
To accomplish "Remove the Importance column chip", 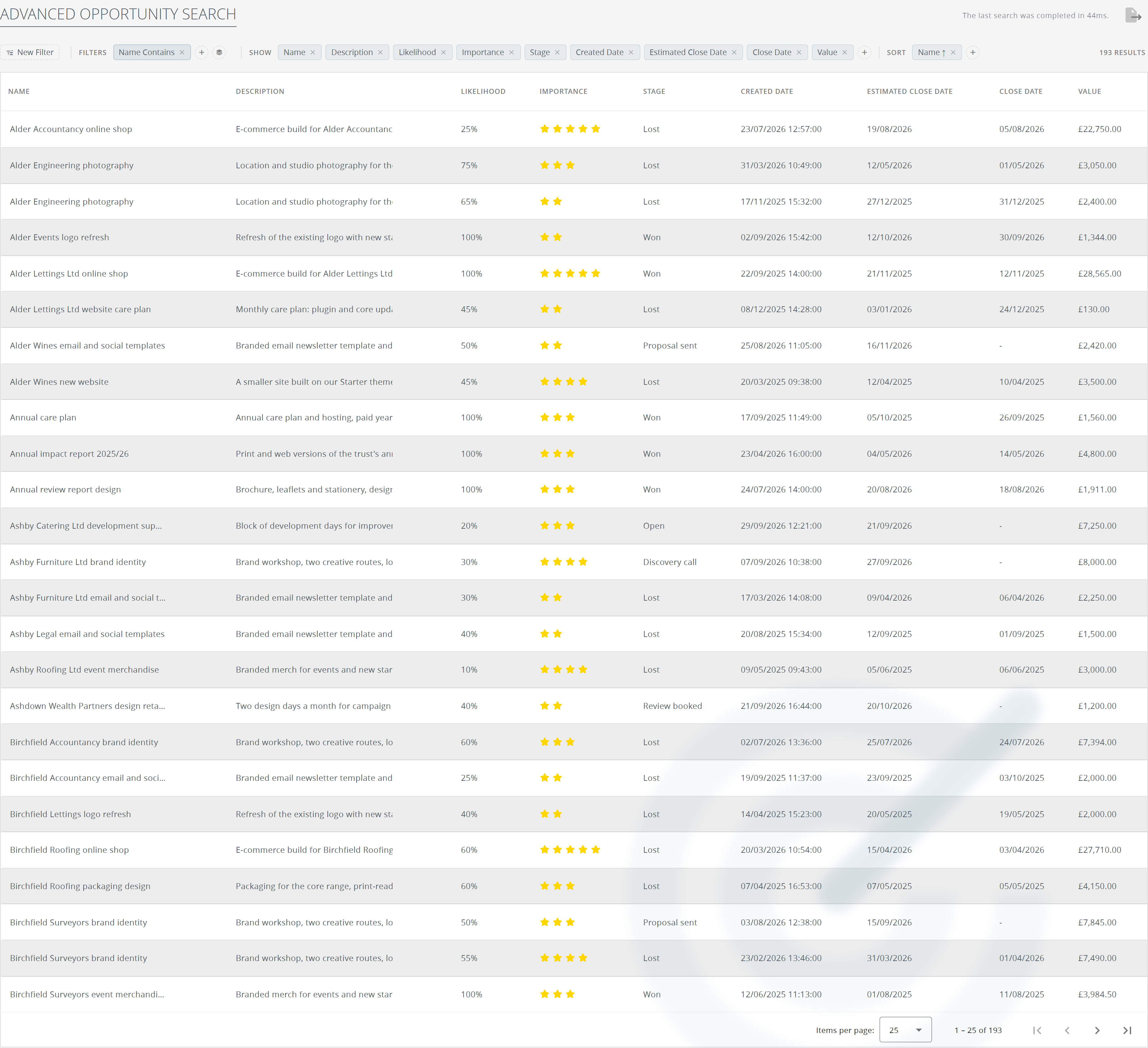I will 511,52.
